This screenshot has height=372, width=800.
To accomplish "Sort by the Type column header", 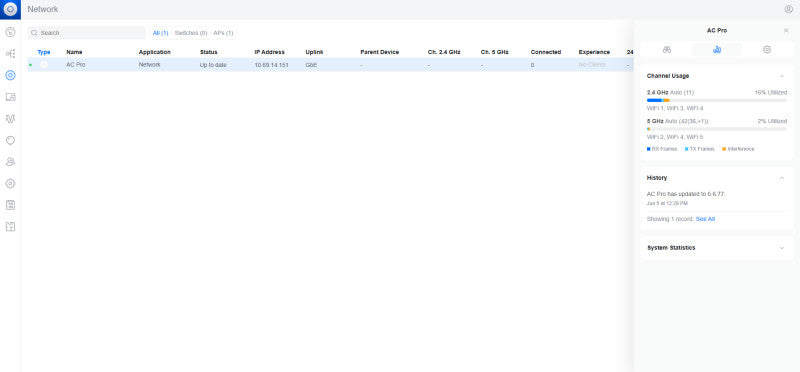I will (44, 52).
